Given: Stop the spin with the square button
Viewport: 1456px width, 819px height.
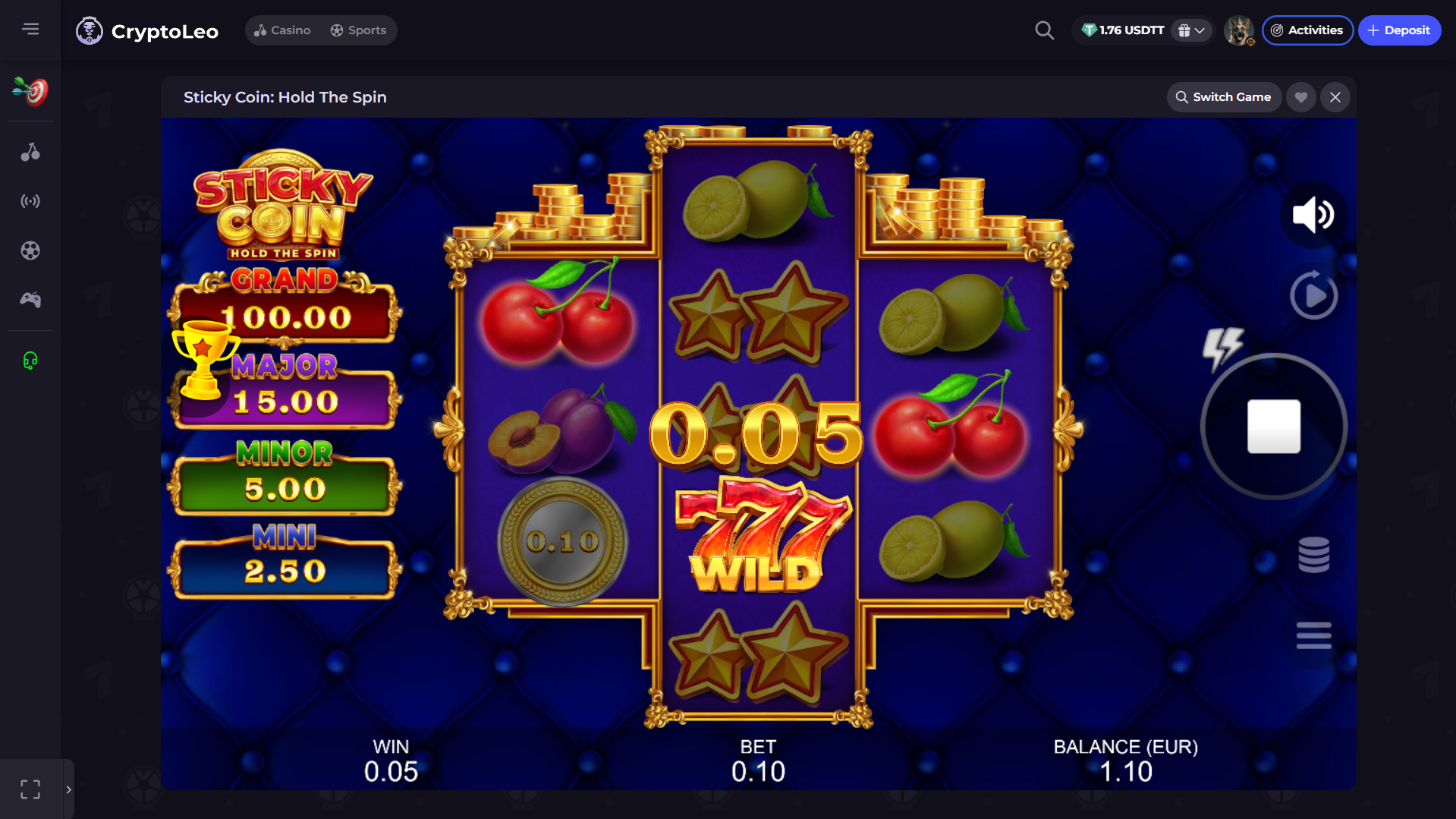Looking at the screenshot, I should coord(1274,427).
